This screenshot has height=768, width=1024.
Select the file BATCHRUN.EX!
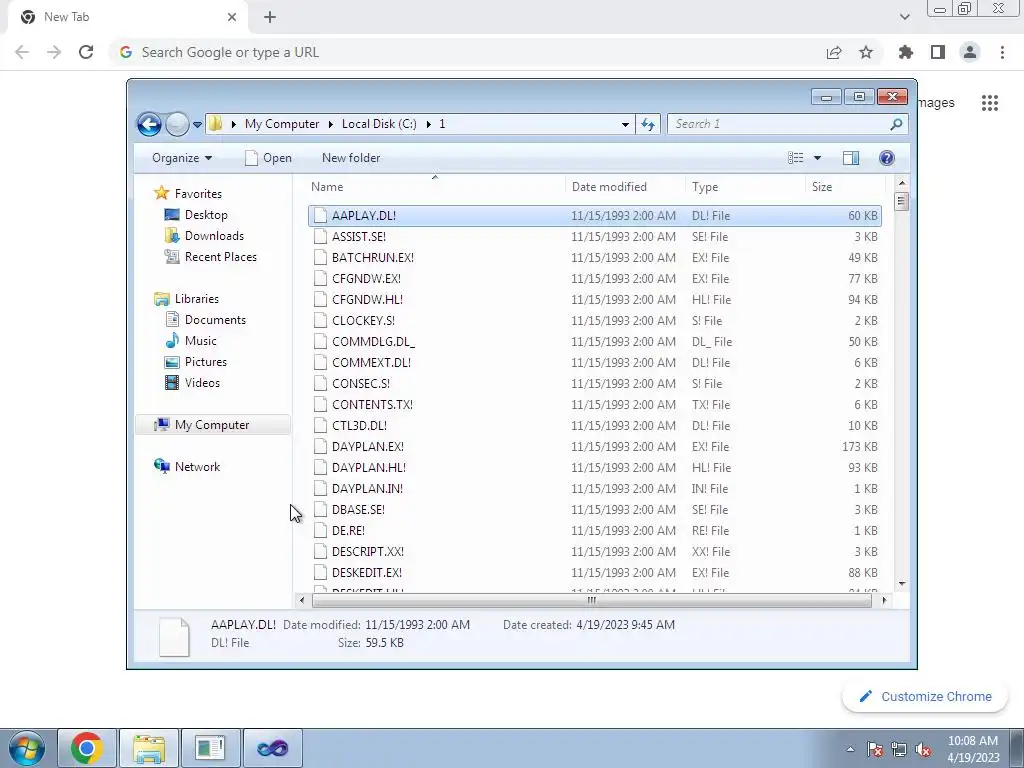[594, 257]
